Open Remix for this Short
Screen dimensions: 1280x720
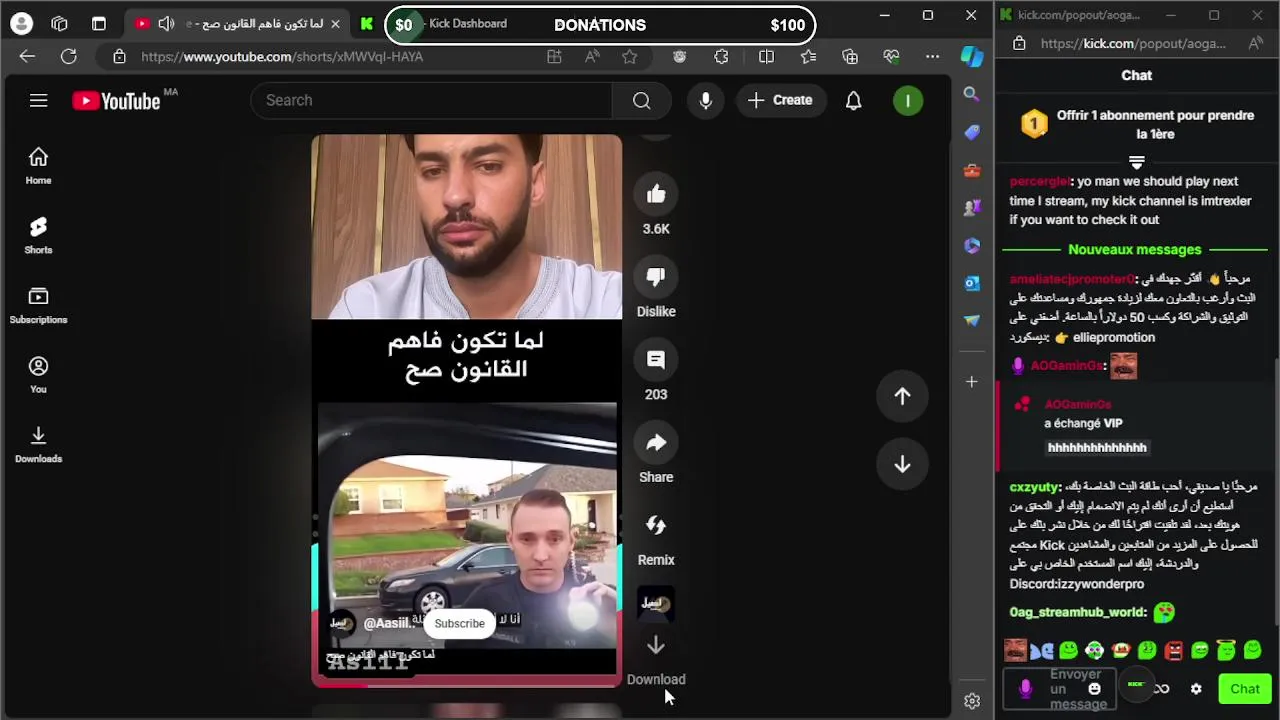pyautogui.click(x=656, y=526)
